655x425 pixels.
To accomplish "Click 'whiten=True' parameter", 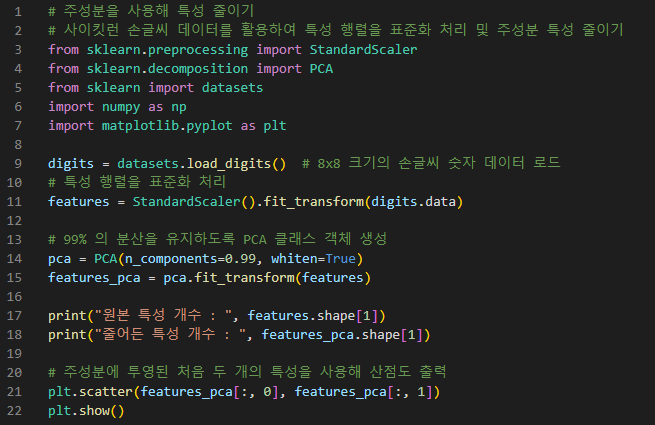I will tap(313, 259).
